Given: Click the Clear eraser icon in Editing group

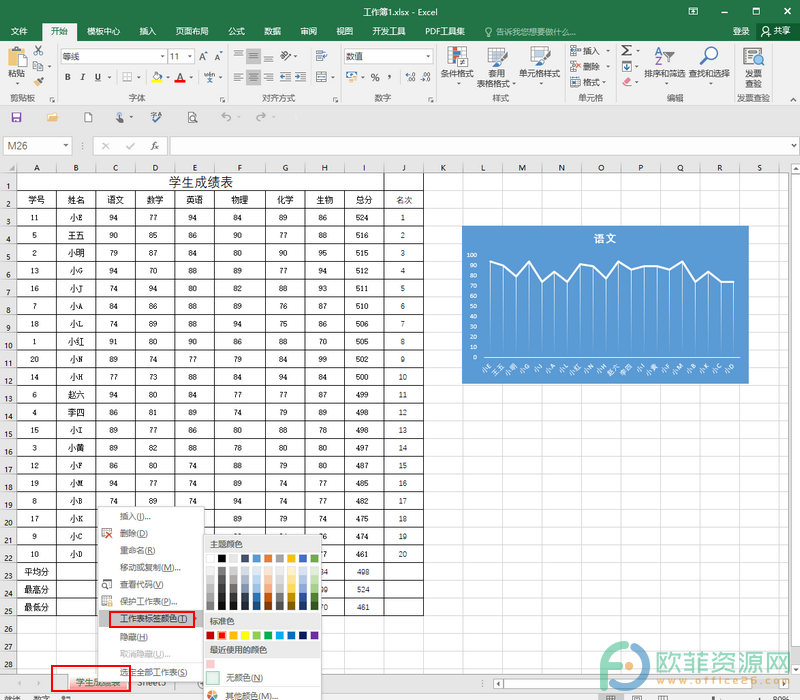Looking at the screenshot, I should [x=628, y=82].
